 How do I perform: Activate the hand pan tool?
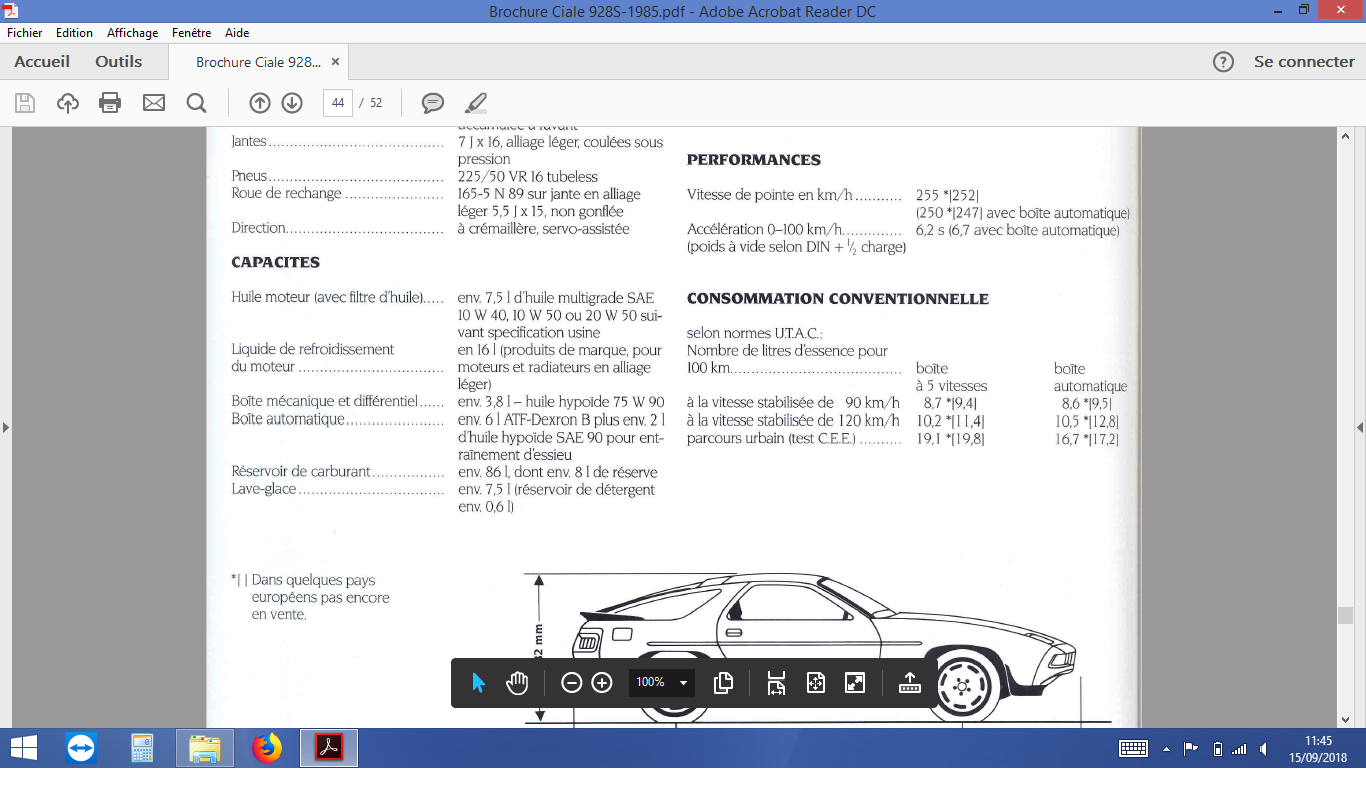(517, 682)
